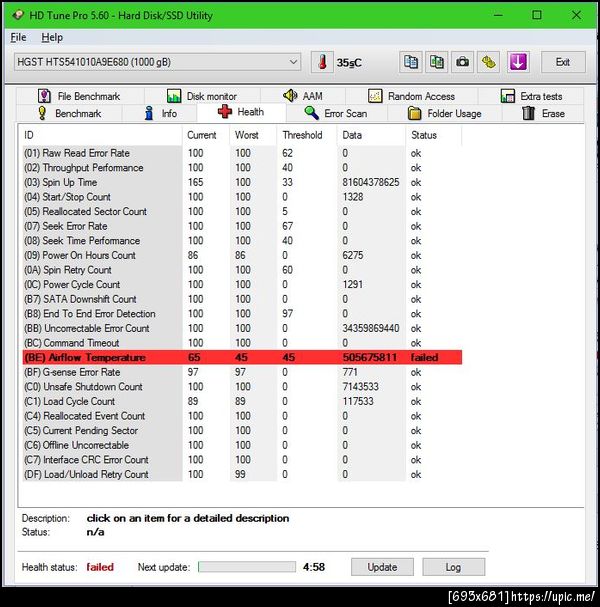Select the (BB) Uncorrectable Error Count row
This screenshot has width=600, height=607.
point(242,328)
